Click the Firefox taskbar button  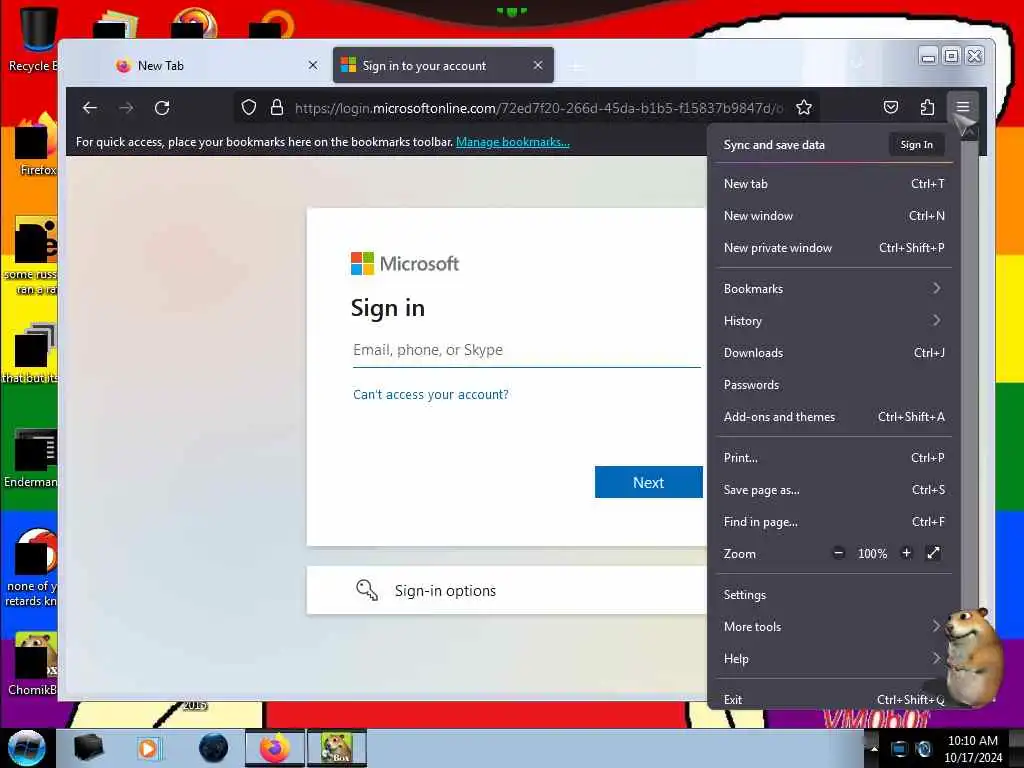(x=274, y=748)
